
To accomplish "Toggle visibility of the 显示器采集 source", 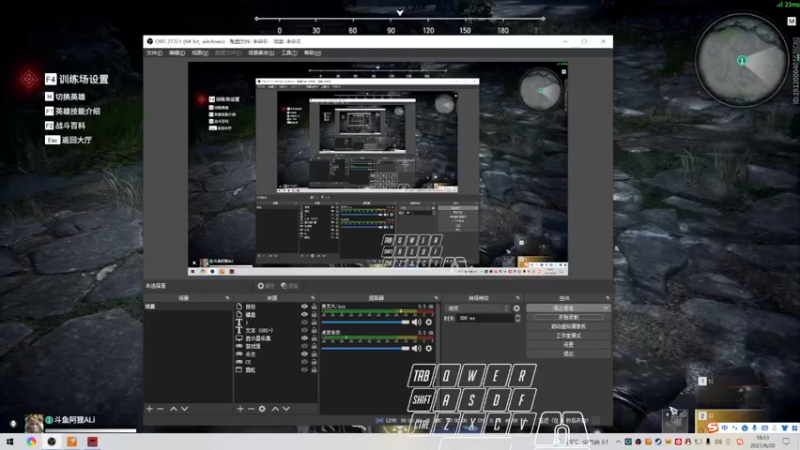I will point(305,338).
